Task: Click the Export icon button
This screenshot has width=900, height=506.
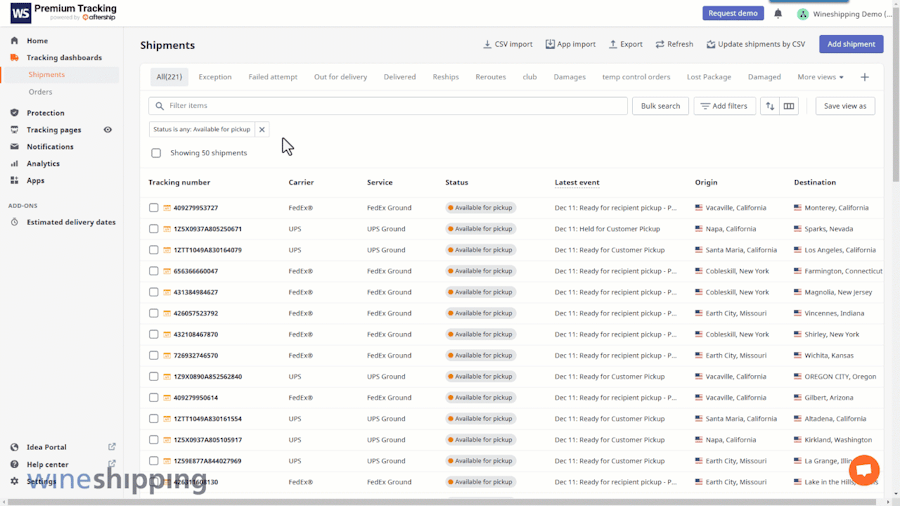Action: (625, 44)
